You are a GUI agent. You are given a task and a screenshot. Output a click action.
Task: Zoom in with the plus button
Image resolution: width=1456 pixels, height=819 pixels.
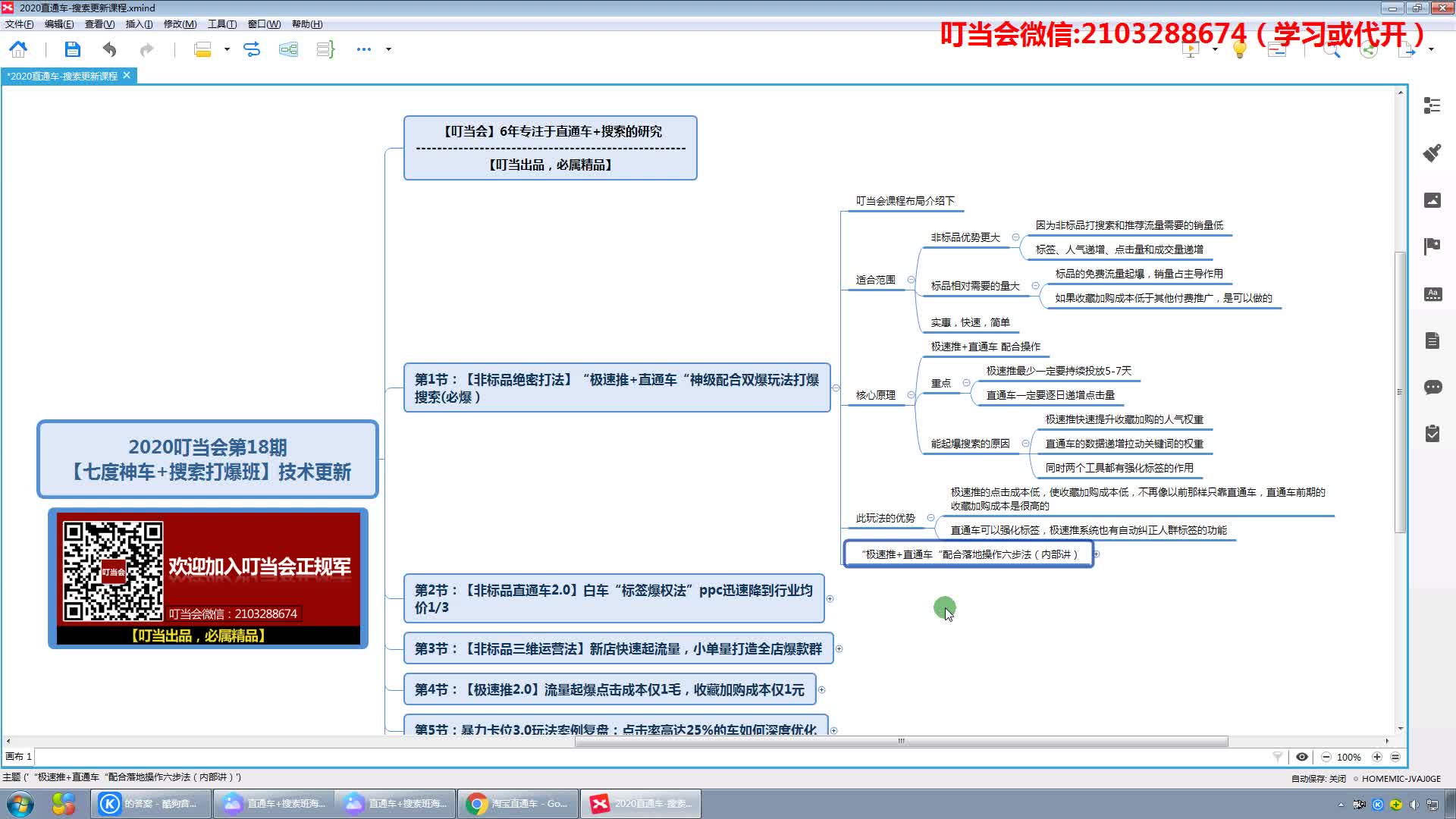pos(1376,756)
